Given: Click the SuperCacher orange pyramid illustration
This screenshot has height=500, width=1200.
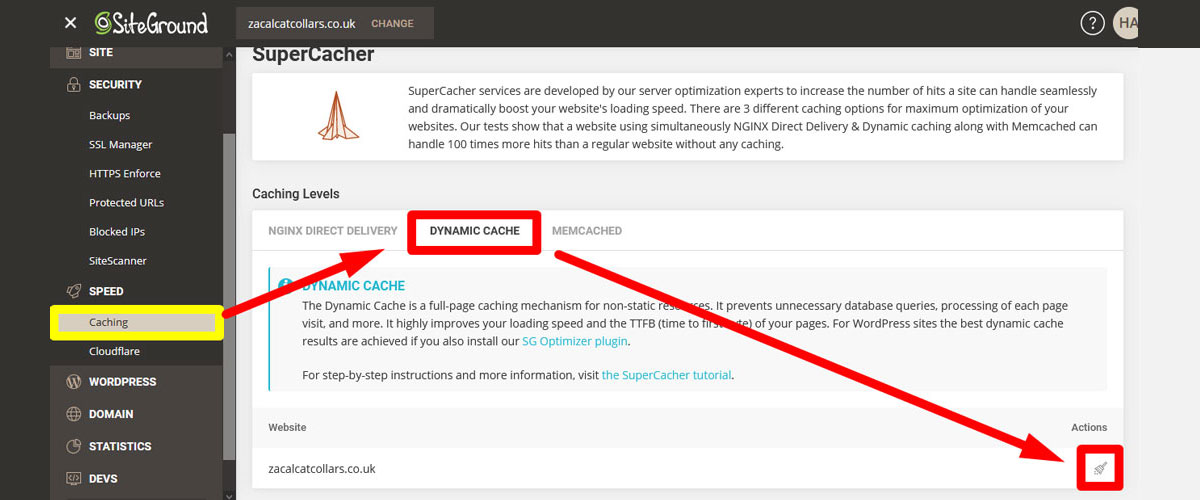Looking at the screenshot, I should 338,116.
